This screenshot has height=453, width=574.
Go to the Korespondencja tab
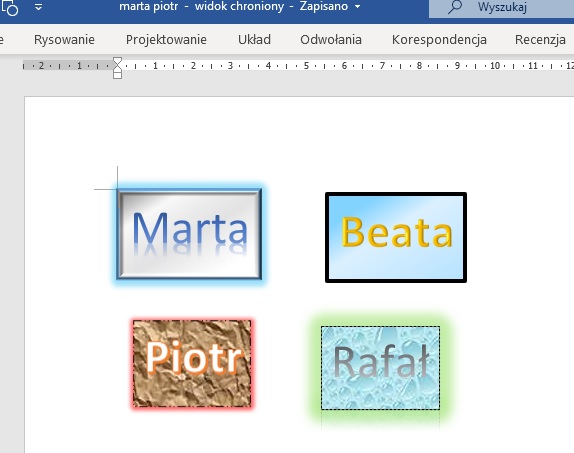(439, 40)
